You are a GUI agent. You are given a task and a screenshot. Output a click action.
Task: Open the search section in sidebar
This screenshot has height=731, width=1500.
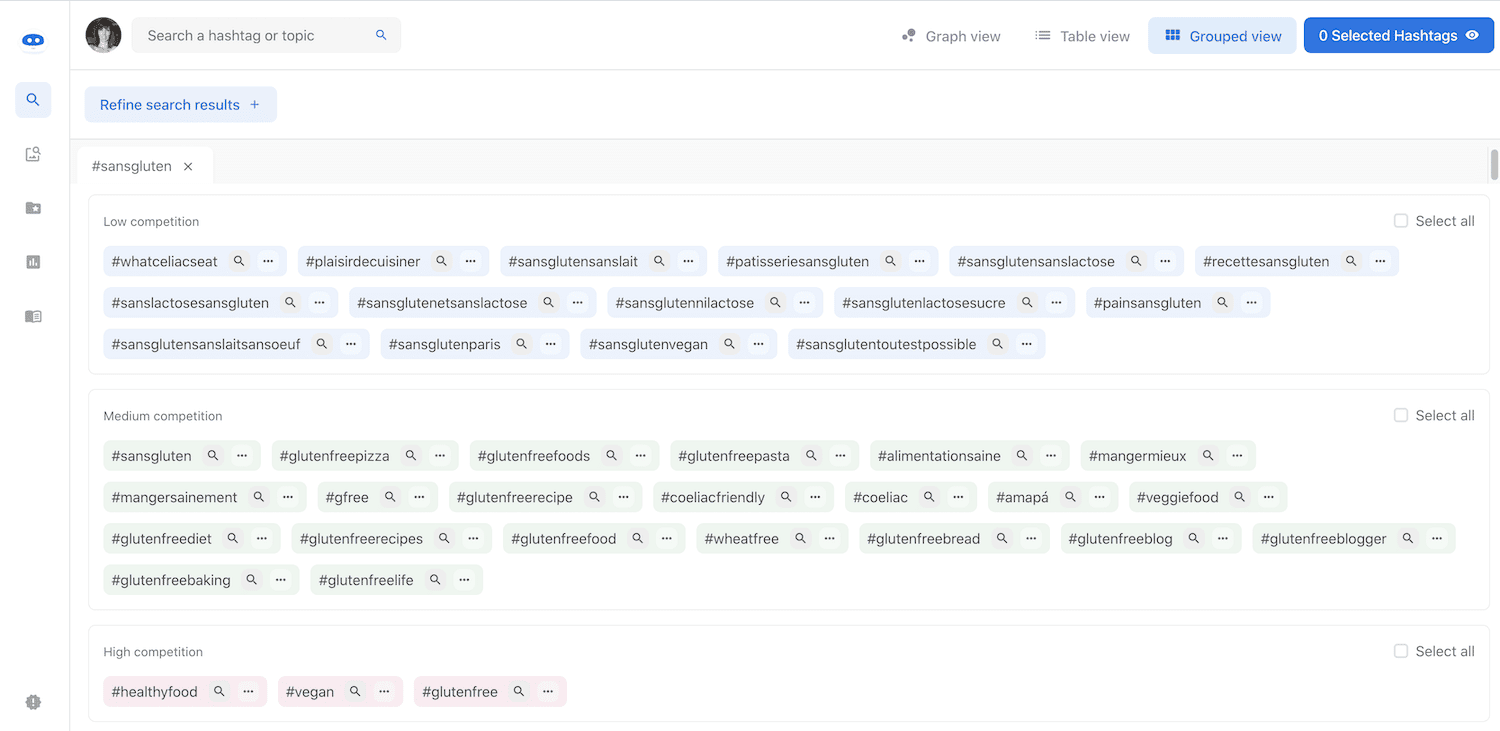coord(33,100)
